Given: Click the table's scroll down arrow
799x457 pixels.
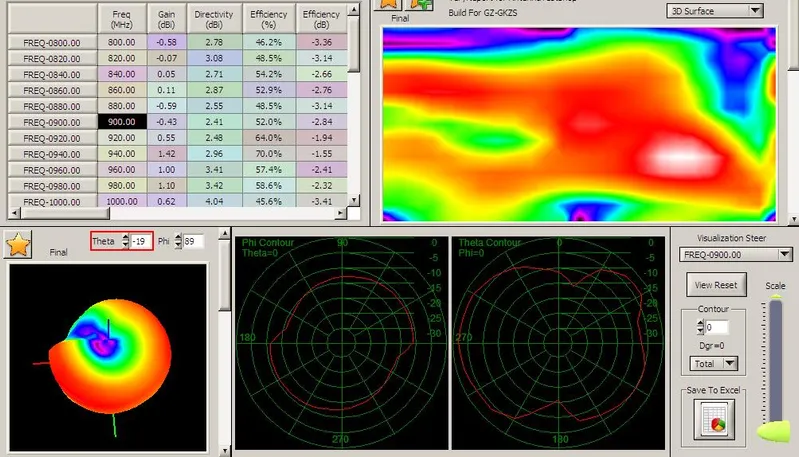Looking at the screenshot, I should tap(354, 200).
